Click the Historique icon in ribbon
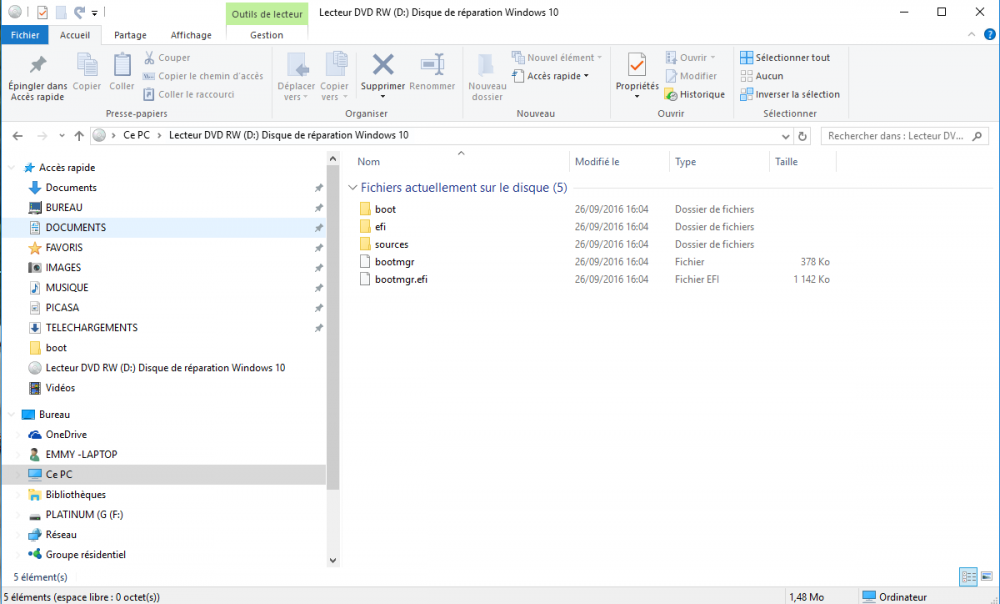 pyautogui.click(x=671, y=94)
